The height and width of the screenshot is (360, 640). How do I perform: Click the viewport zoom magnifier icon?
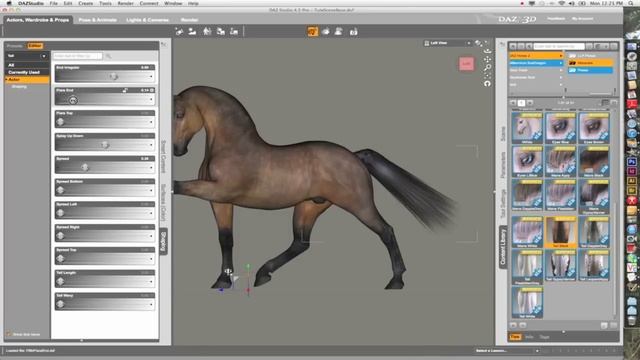click(487, 68)
